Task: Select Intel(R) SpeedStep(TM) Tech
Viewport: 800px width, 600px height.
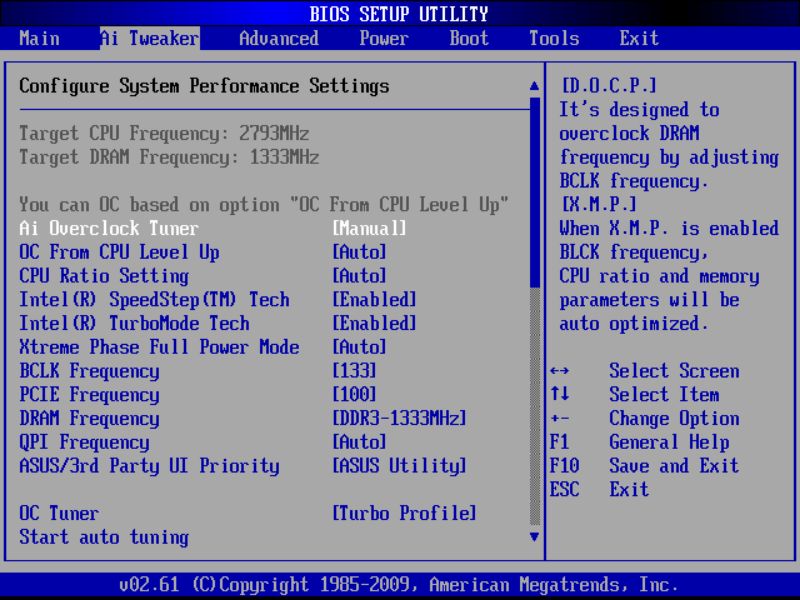Action: click(x=154, y=299)
